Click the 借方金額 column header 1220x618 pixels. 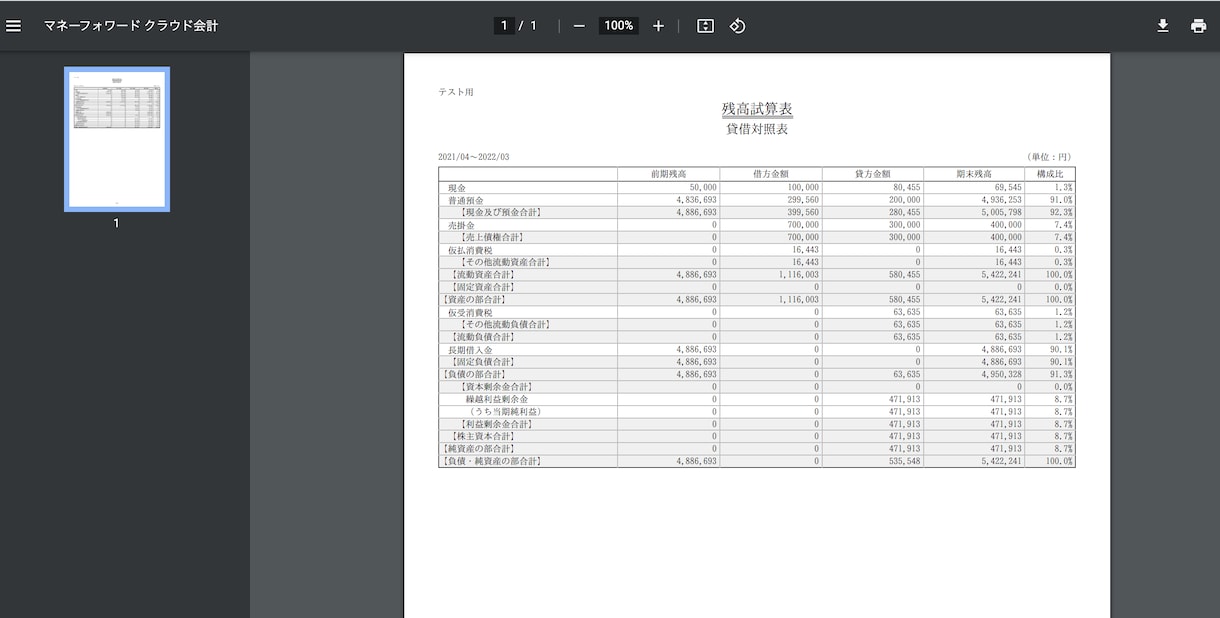[771, 174]
